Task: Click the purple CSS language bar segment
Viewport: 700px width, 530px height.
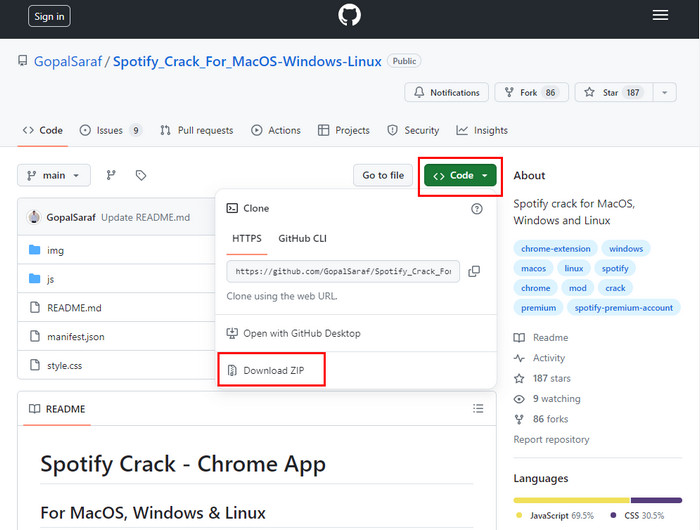Action: [x=656, y=500]
